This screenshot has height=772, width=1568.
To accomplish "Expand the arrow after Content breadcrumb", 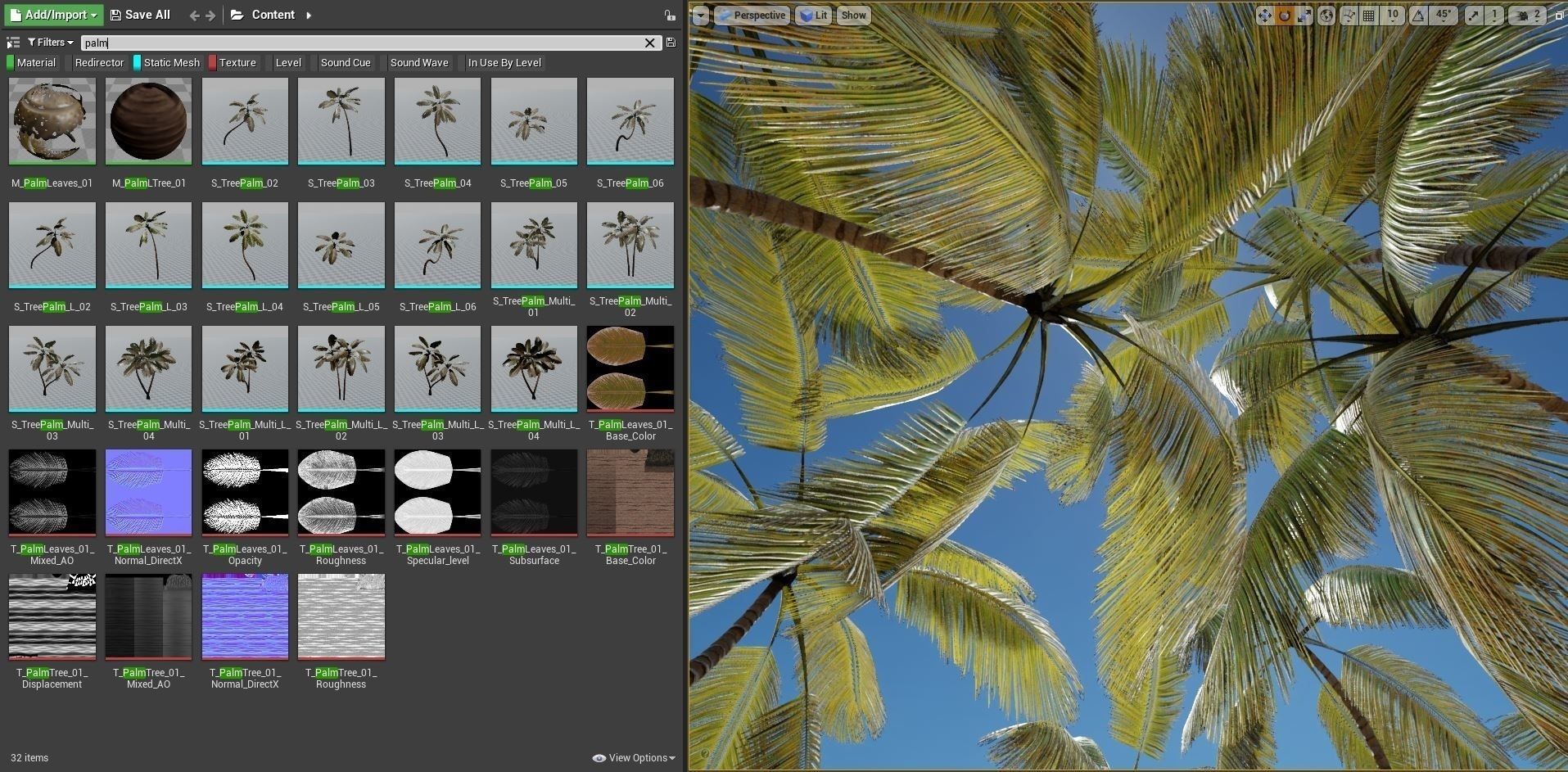I will tap(309, 15).
